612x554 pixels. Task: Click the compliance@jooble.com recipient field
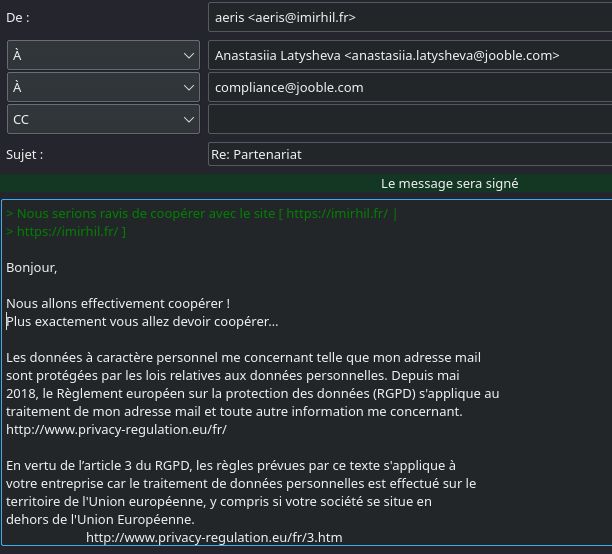pyautogui.click(x=410, y=87)
